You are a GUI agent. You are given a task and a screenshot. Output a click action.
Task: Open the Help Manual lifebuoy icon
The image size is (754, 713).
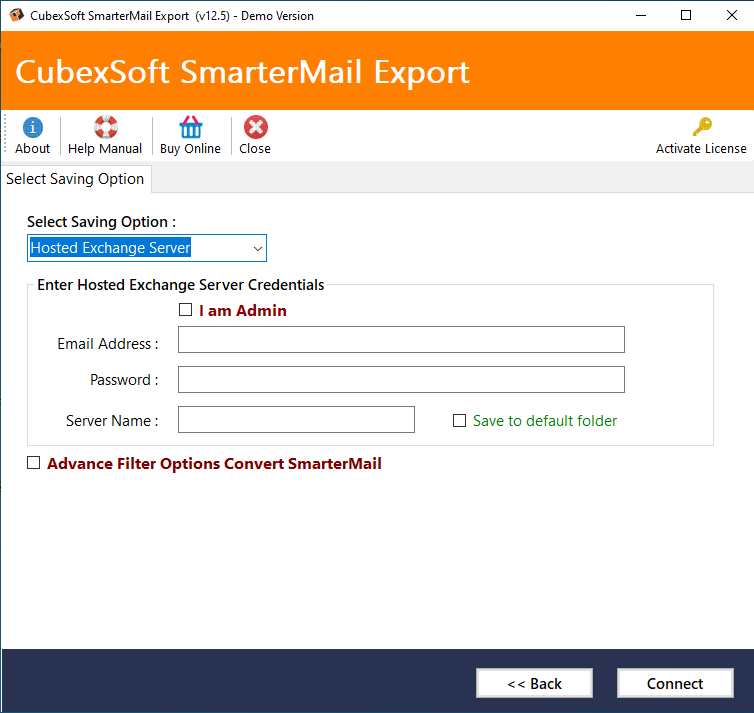(x=105, y=127)
